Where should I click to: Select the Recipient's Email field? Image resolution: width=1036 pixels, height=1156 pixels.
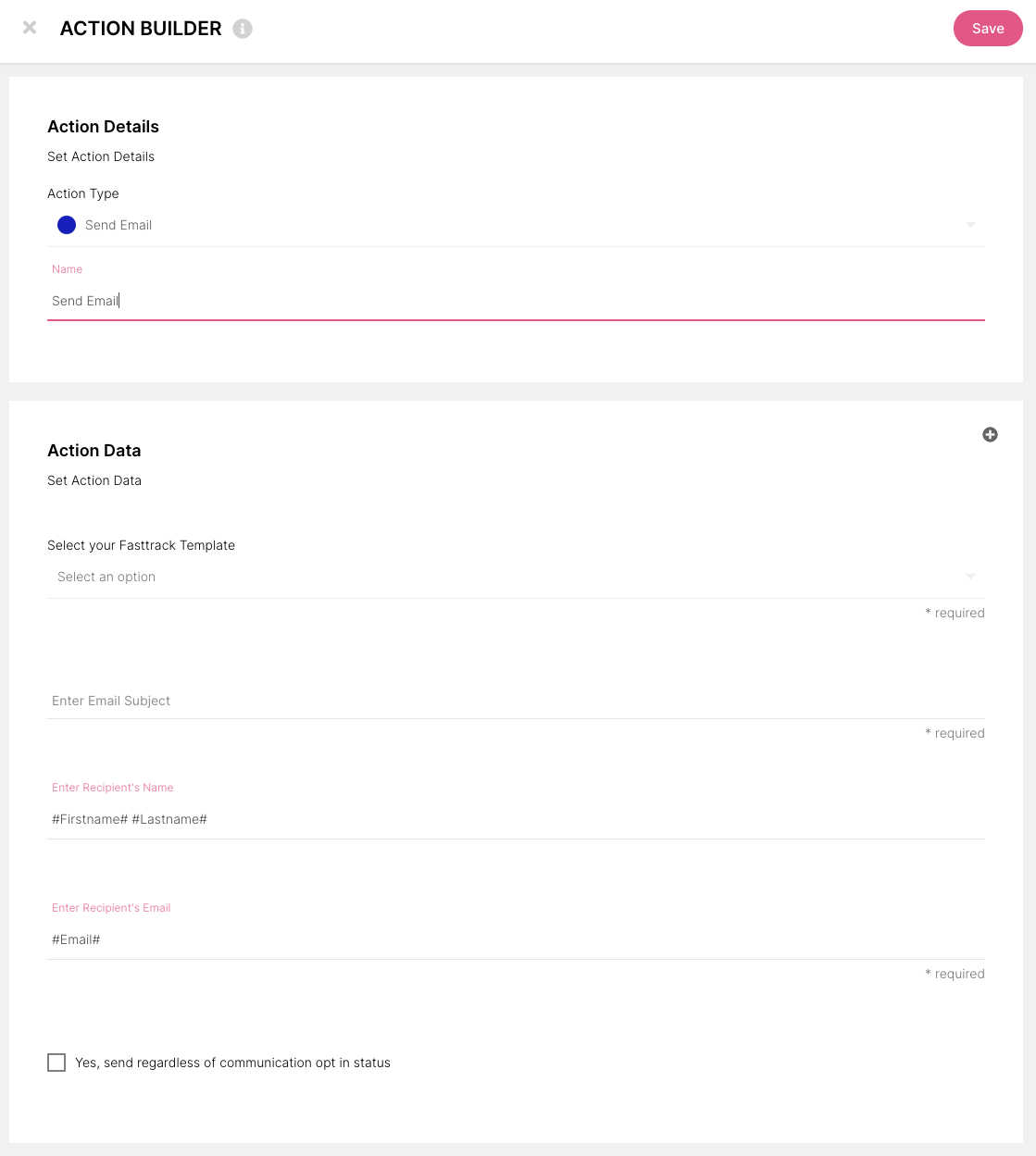[515, 939]
